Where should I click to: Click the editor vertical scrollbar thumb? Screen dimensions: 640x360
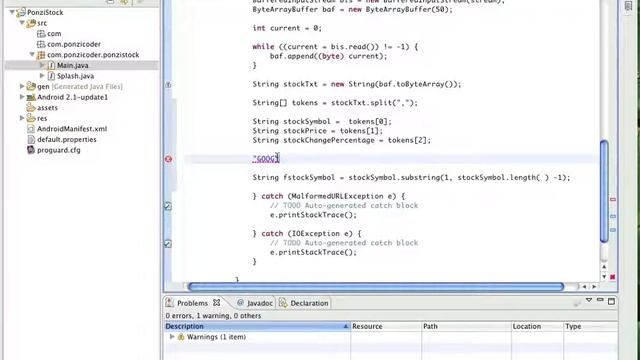pyautogui.click(x=604, y=191)
